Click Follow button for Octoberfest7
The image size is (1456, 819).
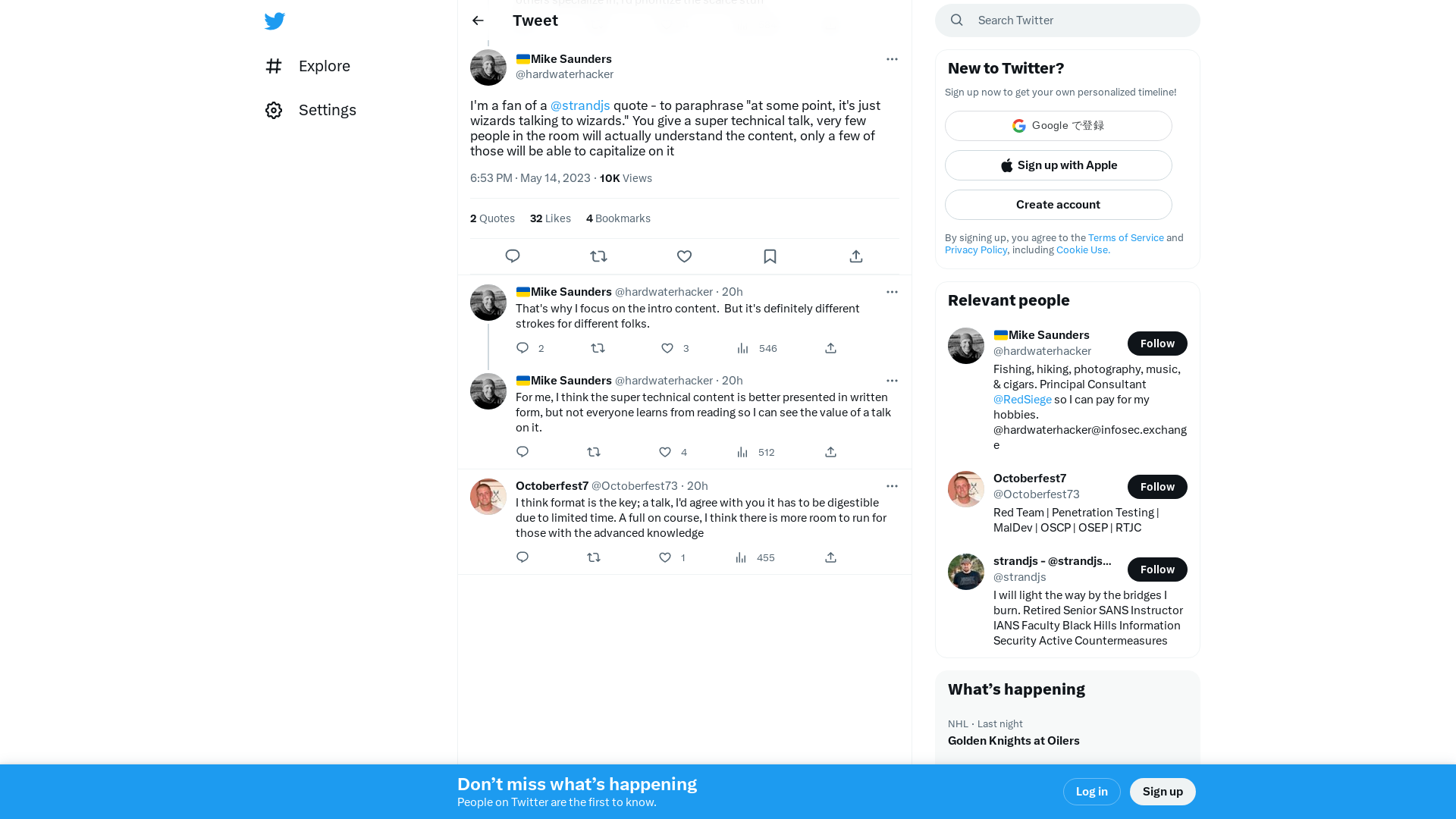click(1157, 486)
